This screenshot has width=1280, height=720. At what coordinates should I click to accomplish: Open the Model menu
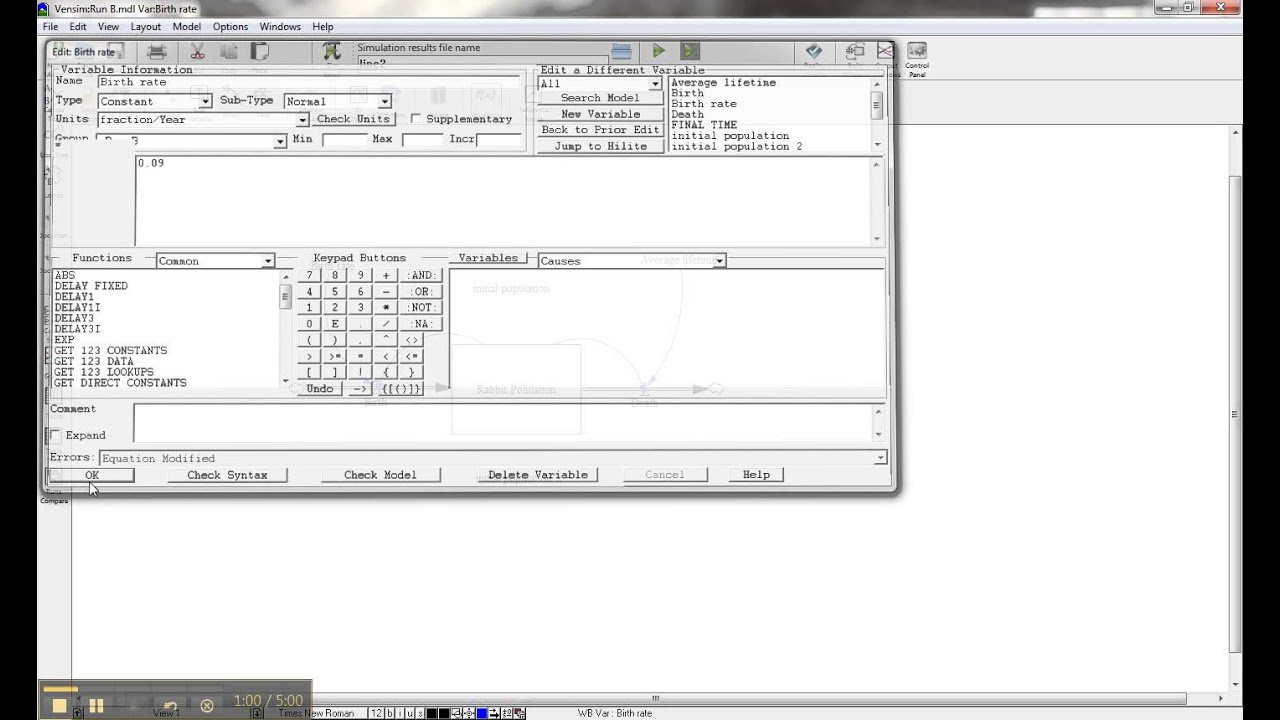(x=187, y=27)
